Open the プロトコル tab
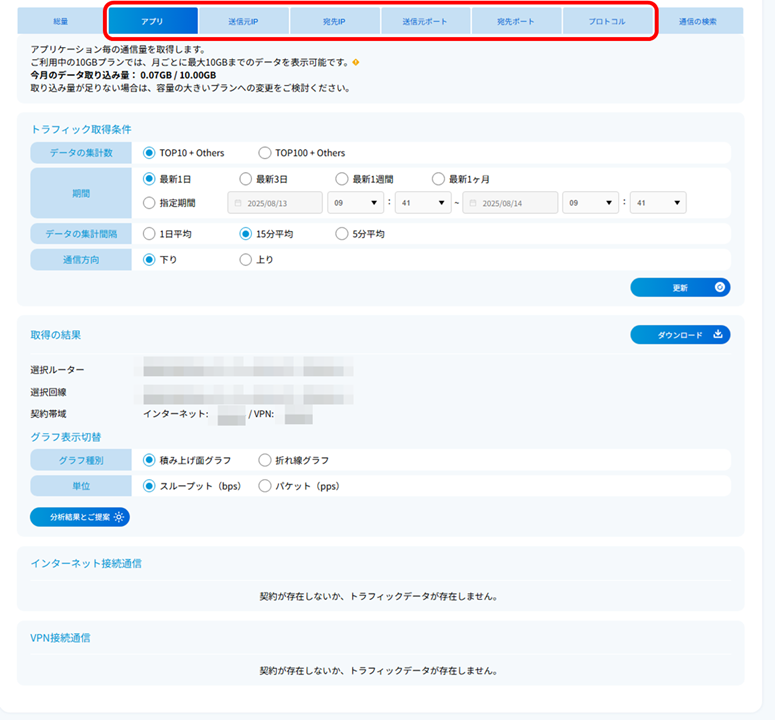The width and height of the screenshot is (775, 720). (x=607, y=21)
